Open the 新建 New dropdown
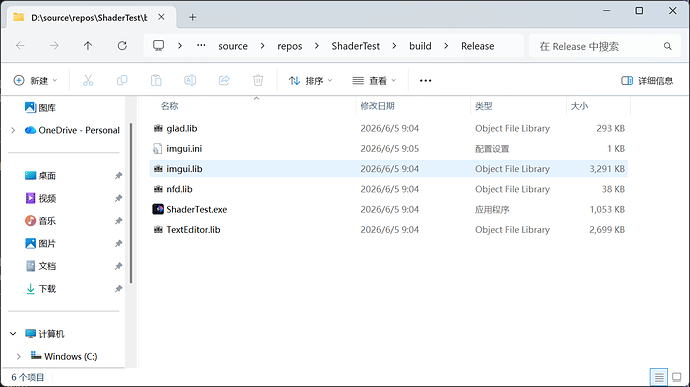 click(x=36, y=81)
